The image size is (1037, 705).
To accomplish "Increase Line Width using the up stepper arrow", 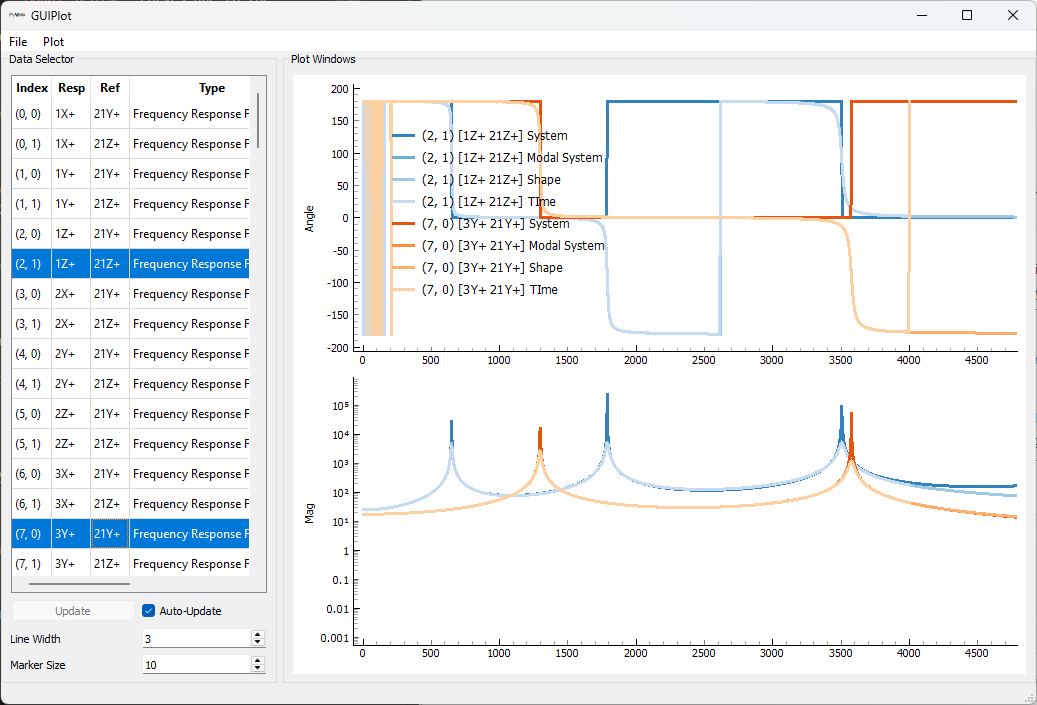I will point(258,634).
